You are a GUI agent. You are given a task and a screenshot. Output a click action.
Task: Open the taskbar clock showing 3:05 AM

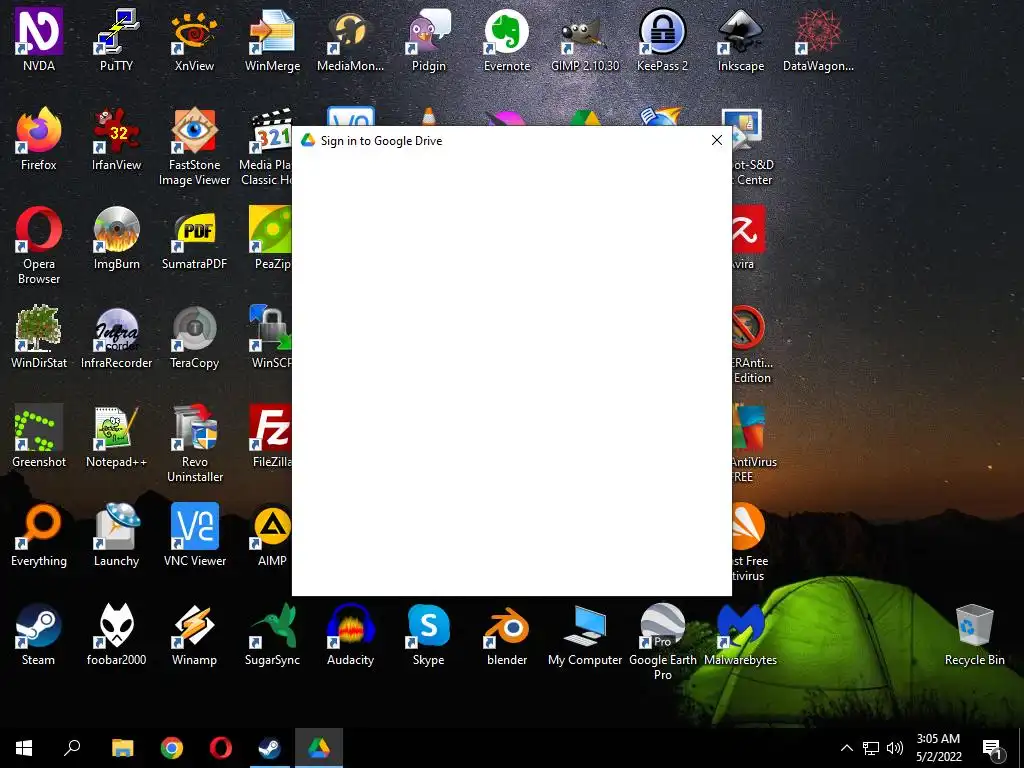938,748
